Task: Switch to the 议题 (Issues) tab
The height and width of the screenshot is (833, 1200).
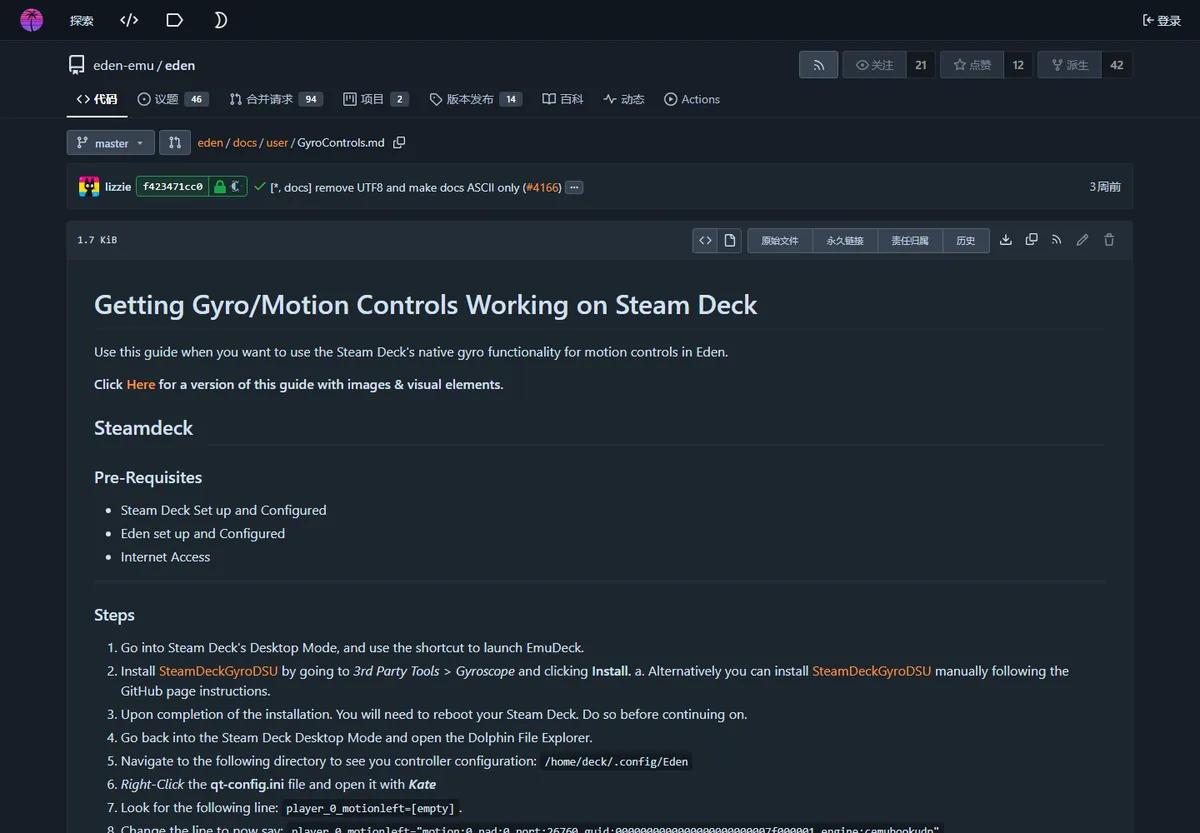Action: tap(173, 99)
